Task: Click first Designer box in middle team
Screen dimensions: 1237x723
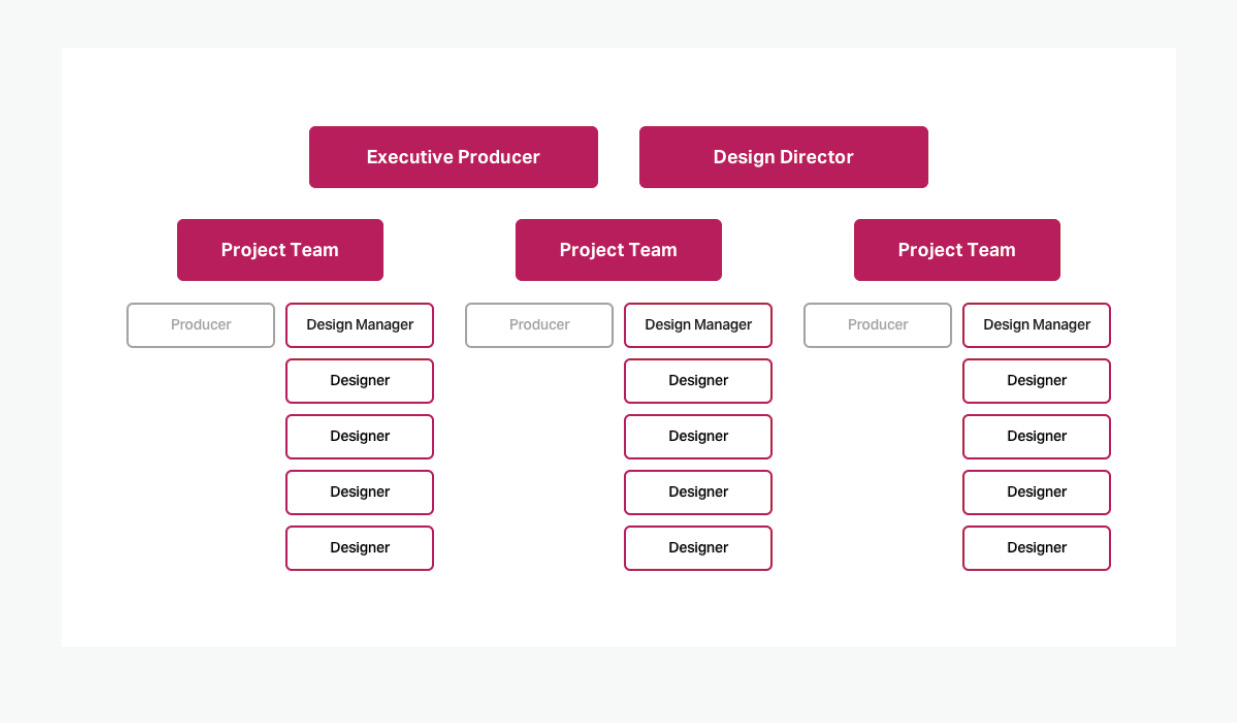Action: pos(698,381)
